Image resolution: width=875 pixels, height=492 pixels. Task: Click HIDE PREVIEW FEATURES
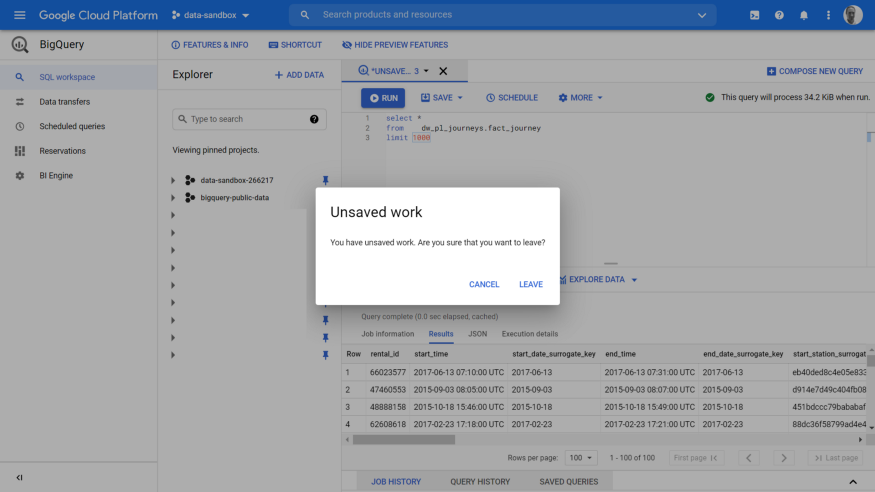click(x=395, y=45)
